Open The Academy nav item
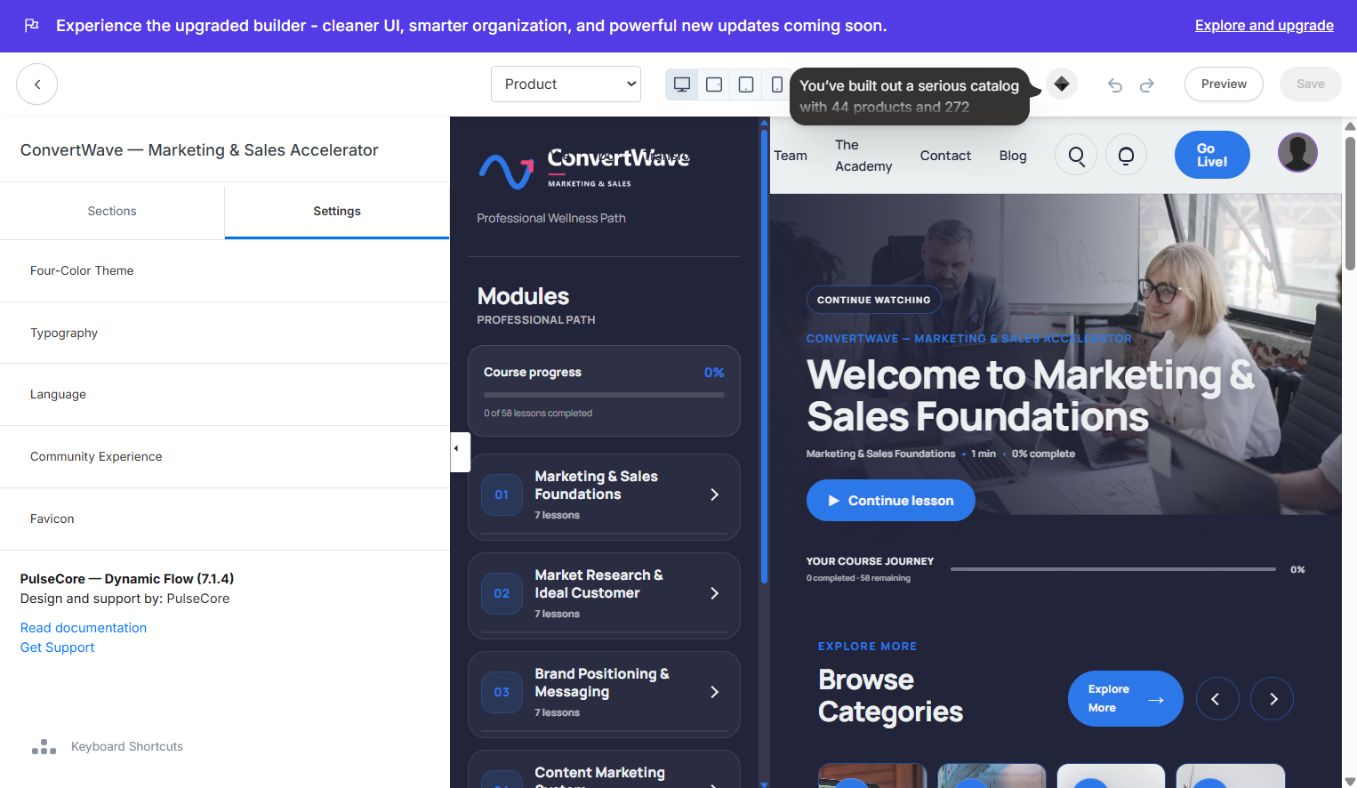This screenshot has height=788, width=1357. tap(863, 155)
